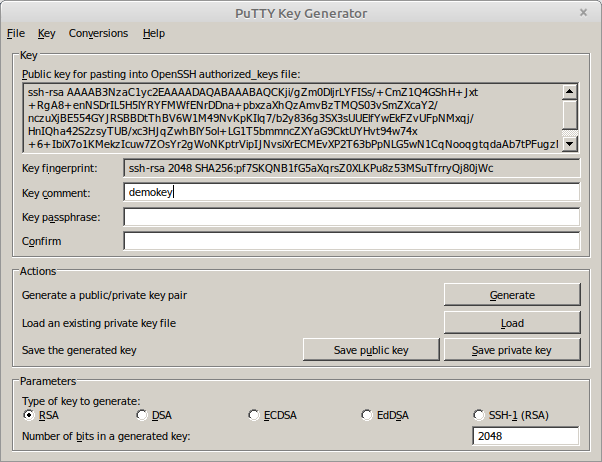The width and height of the screenshot is (602, 462).
Task: Click Save public key button
Action: (x=371, y=350)
